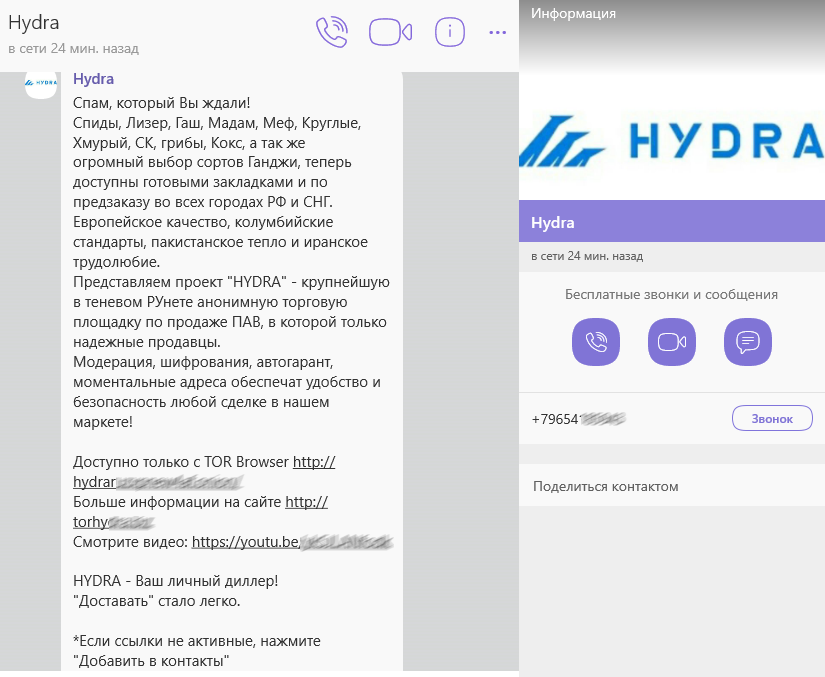Viewport: 825px width, 677px height.
Task: Click 'Бесплатные звонки и сообщения' label
Action: [x=671, y=295]
